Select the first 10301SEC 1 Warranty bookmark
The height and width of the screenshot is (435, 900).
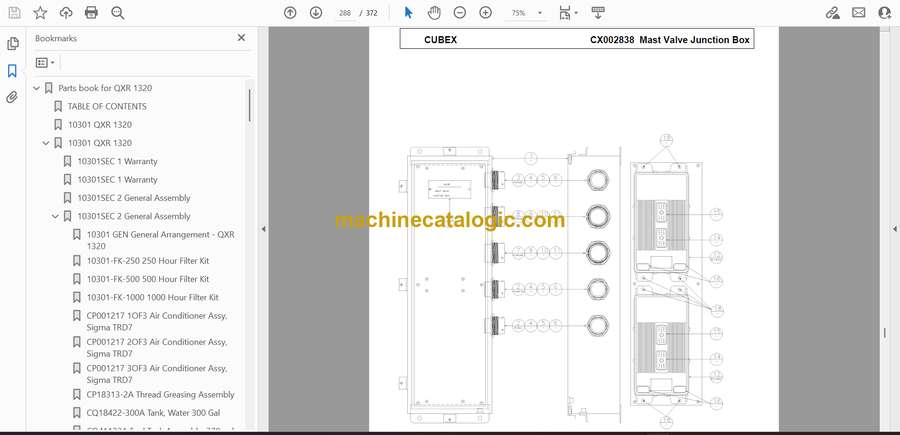click(x=118, y=161)
